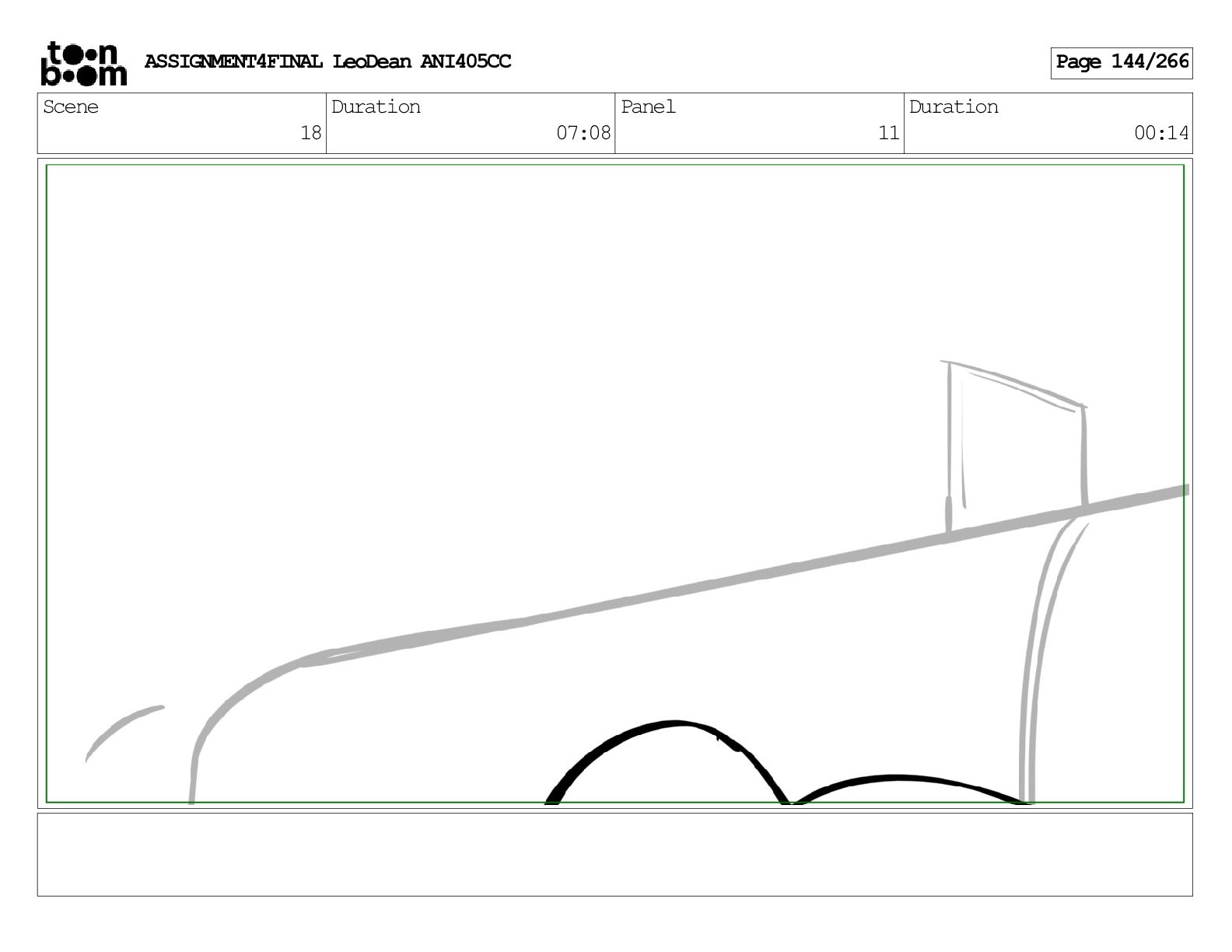
Task: Click the Toon Boom logo
Action: pos(83,63)
